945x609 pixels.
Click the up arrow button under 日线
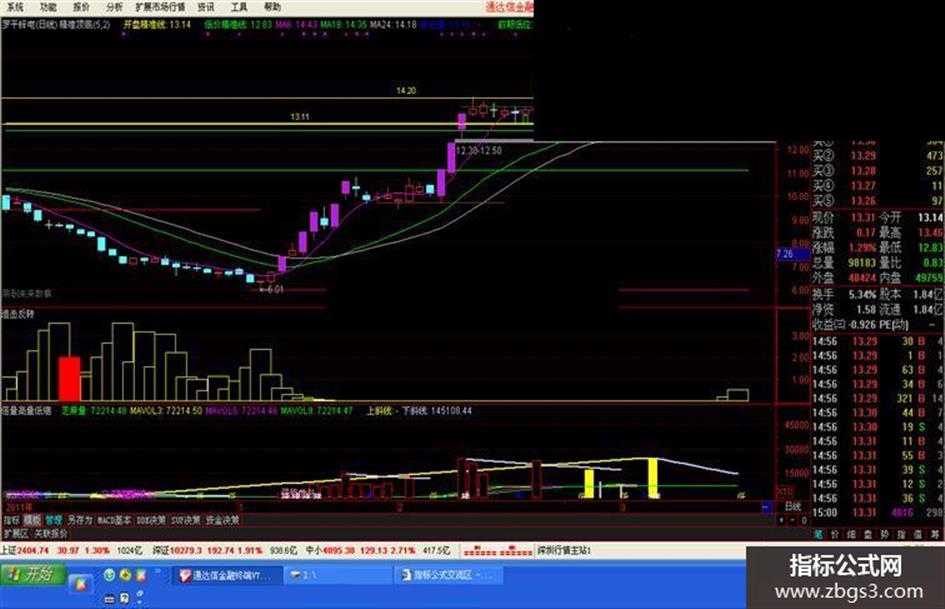pyautogui.click(x=782, y=520)
